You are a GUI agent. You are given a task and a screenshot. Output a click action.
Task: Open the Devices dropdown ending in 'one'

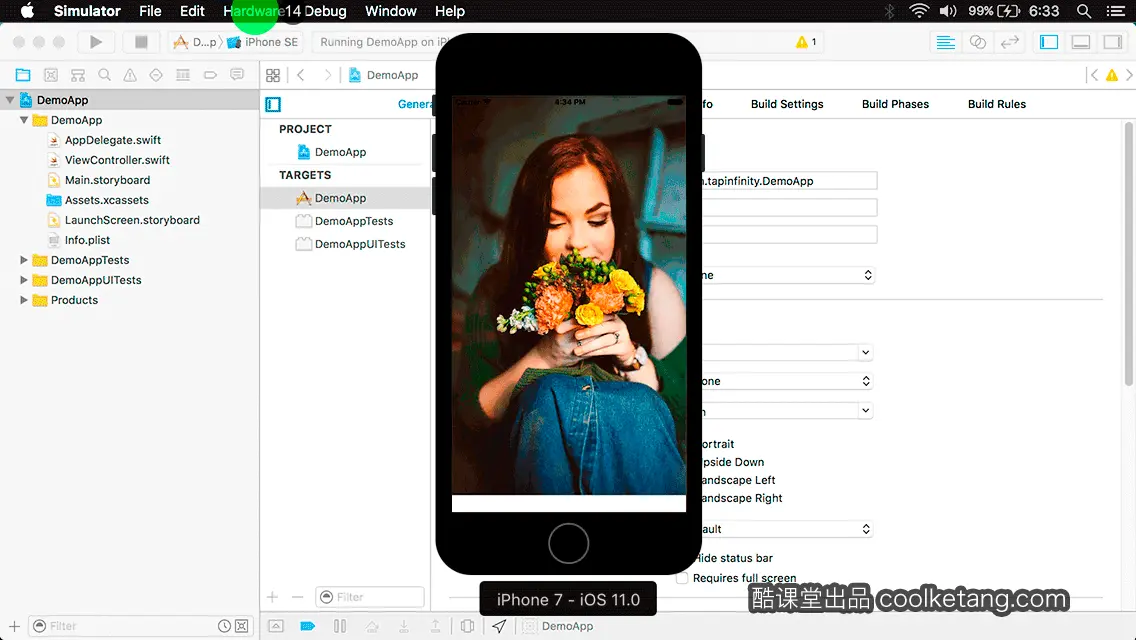[787, 381]
